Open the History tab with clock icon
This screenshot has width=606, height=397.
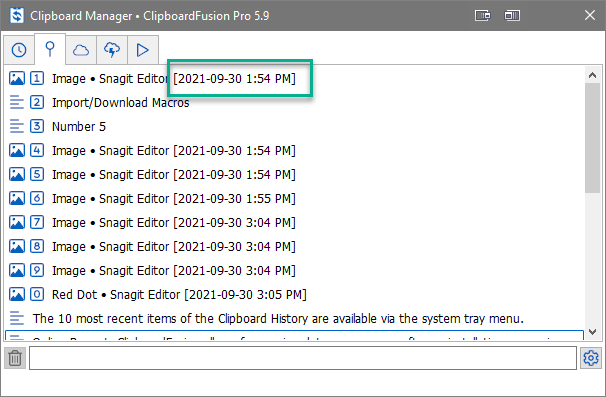pyautogui.click(x=19, y=50)
